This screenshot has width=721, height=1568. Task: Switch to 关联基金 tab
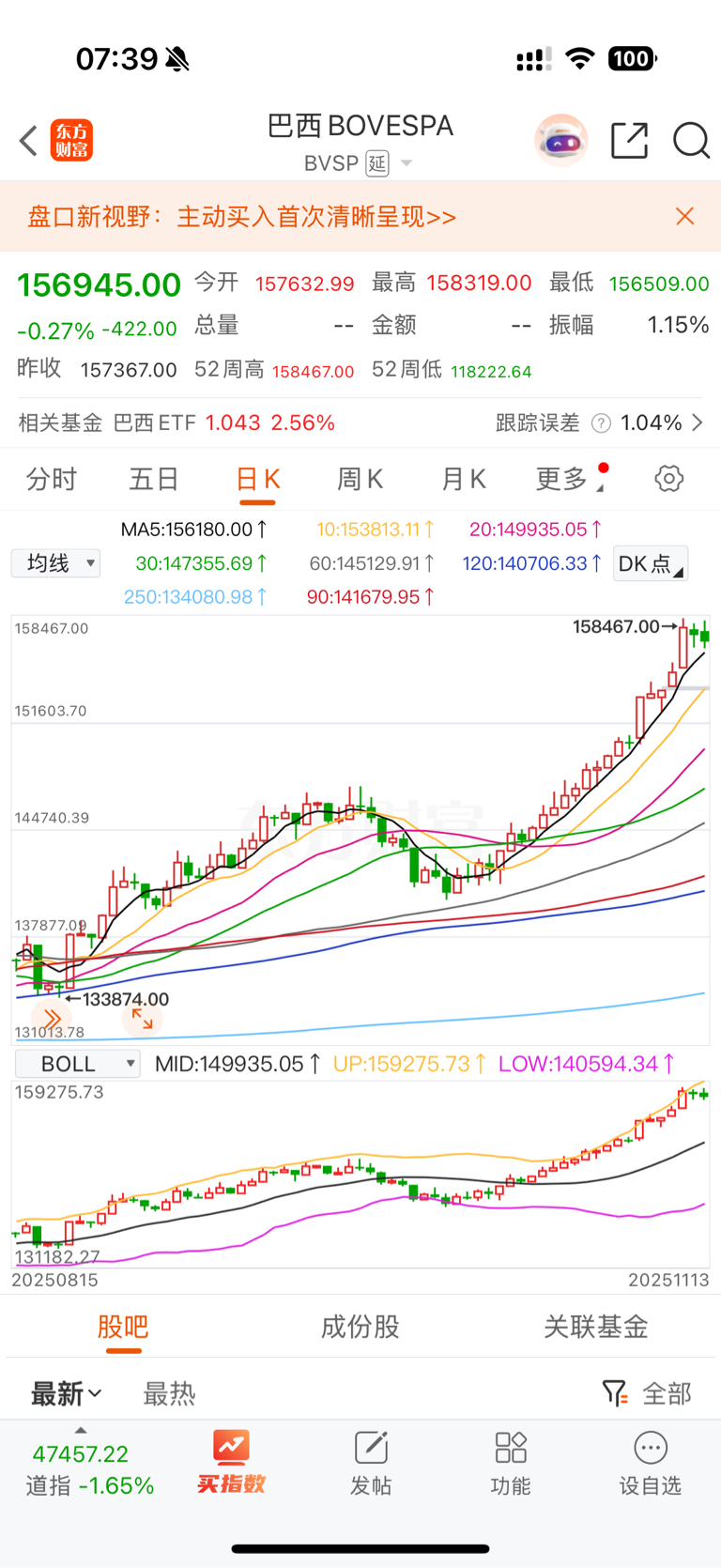596,1327
